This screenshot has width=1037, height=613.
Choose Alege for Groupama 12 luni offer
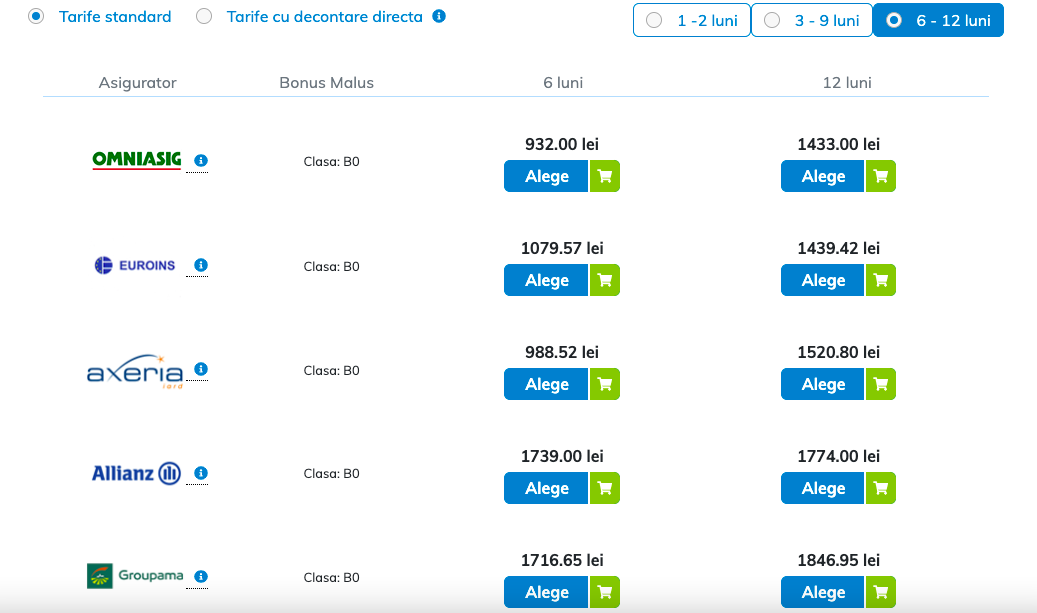823,592
